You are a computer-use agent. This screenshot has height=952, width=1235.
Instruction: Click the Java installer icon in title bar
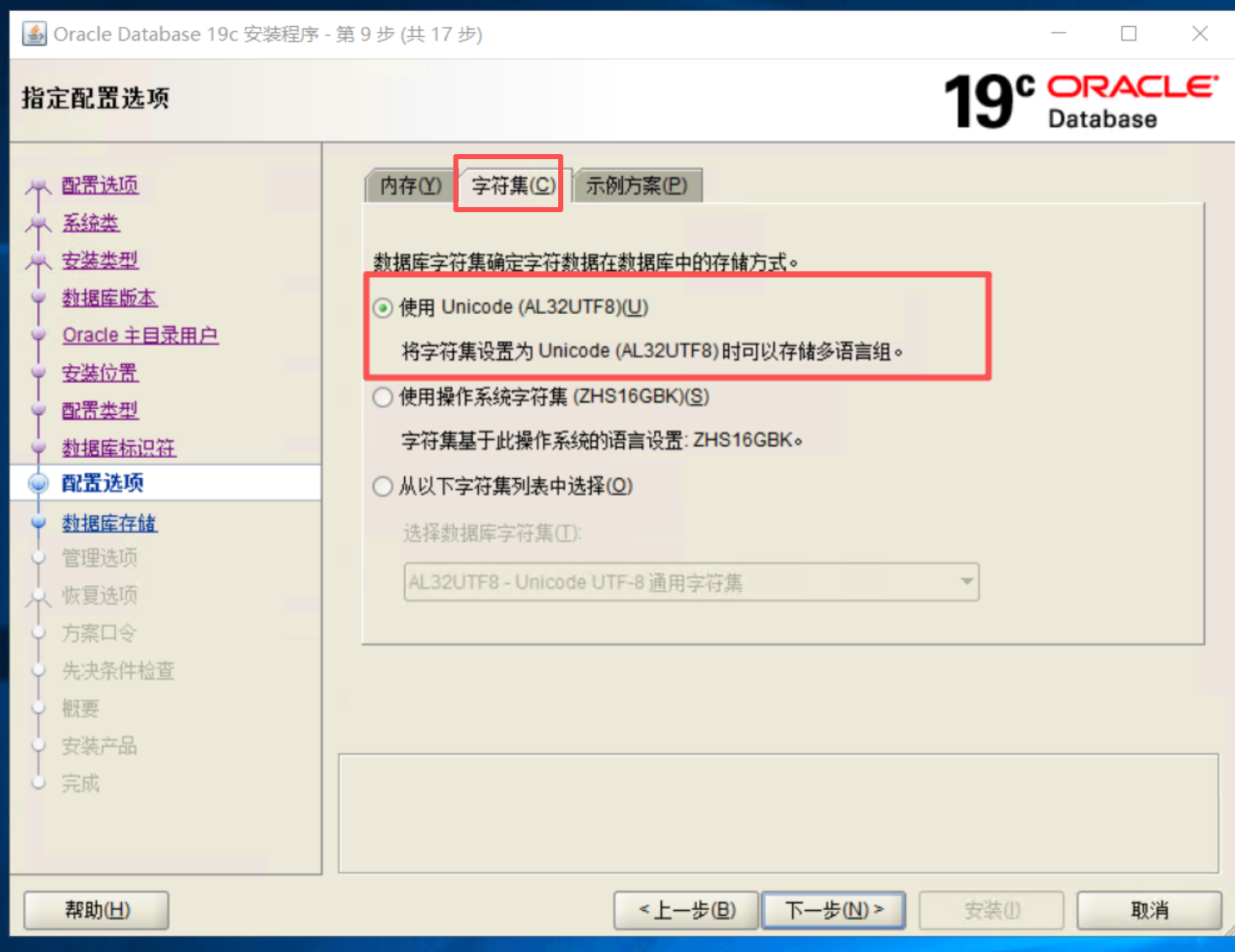(35, 34)
